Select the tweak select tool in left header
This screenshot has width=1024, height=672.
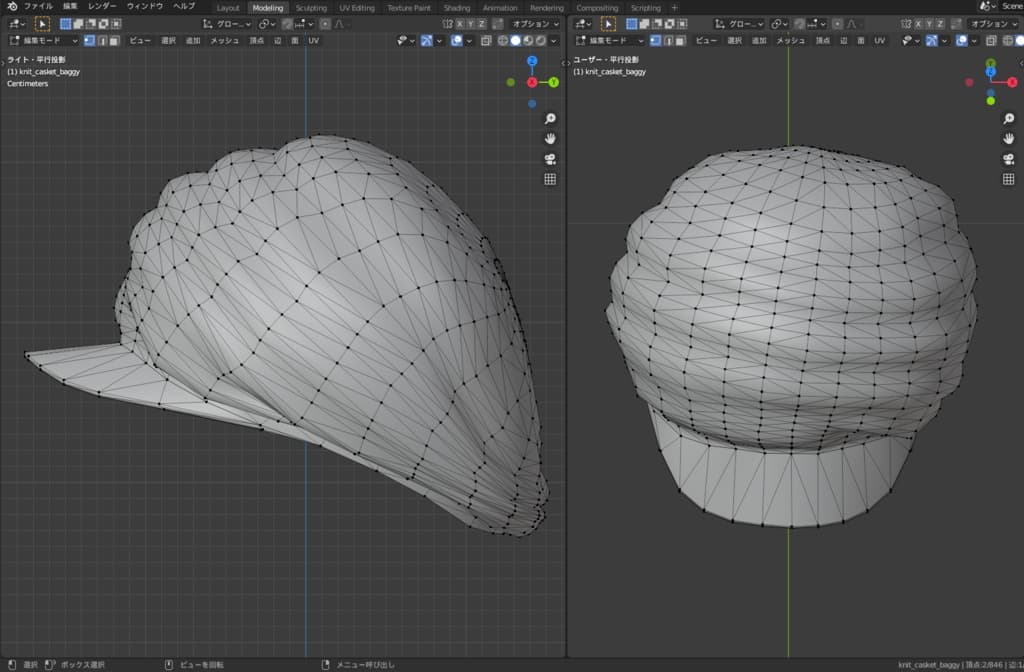42,23
